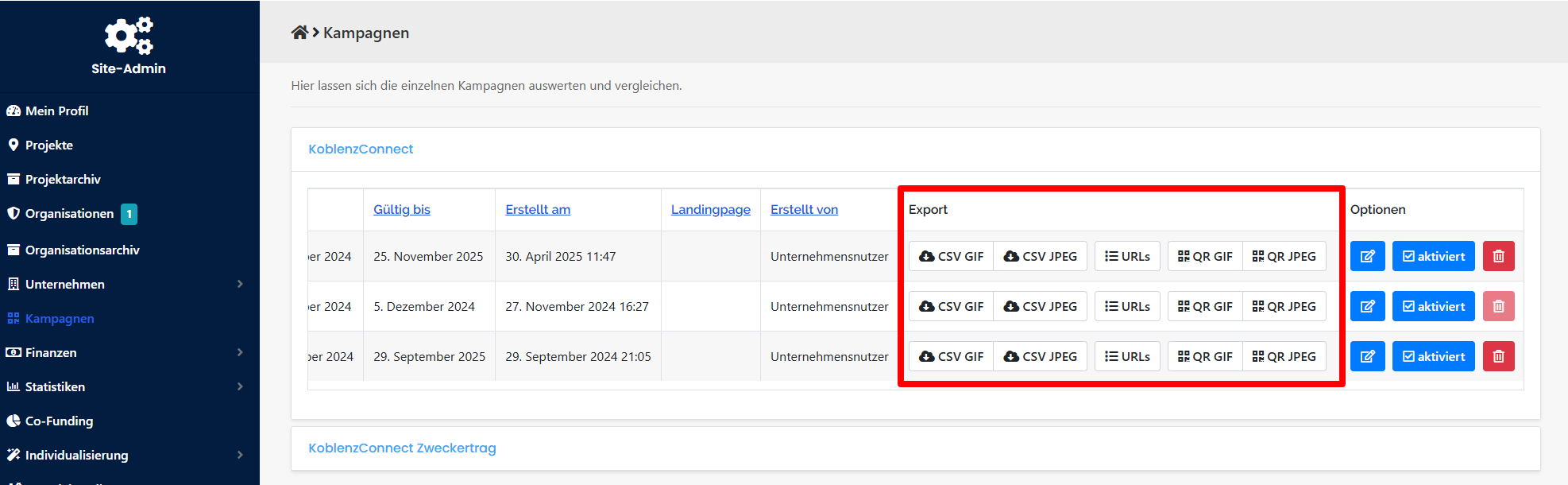
Task: Open Projekte from the sidebar
Action: point(49,145)
